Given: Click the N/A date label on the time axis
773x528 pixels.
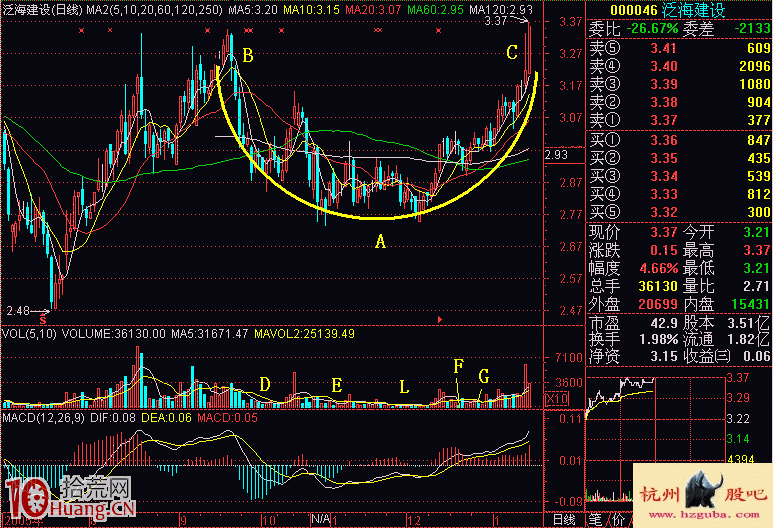Looking at the screenshot, I should [320, 519].
